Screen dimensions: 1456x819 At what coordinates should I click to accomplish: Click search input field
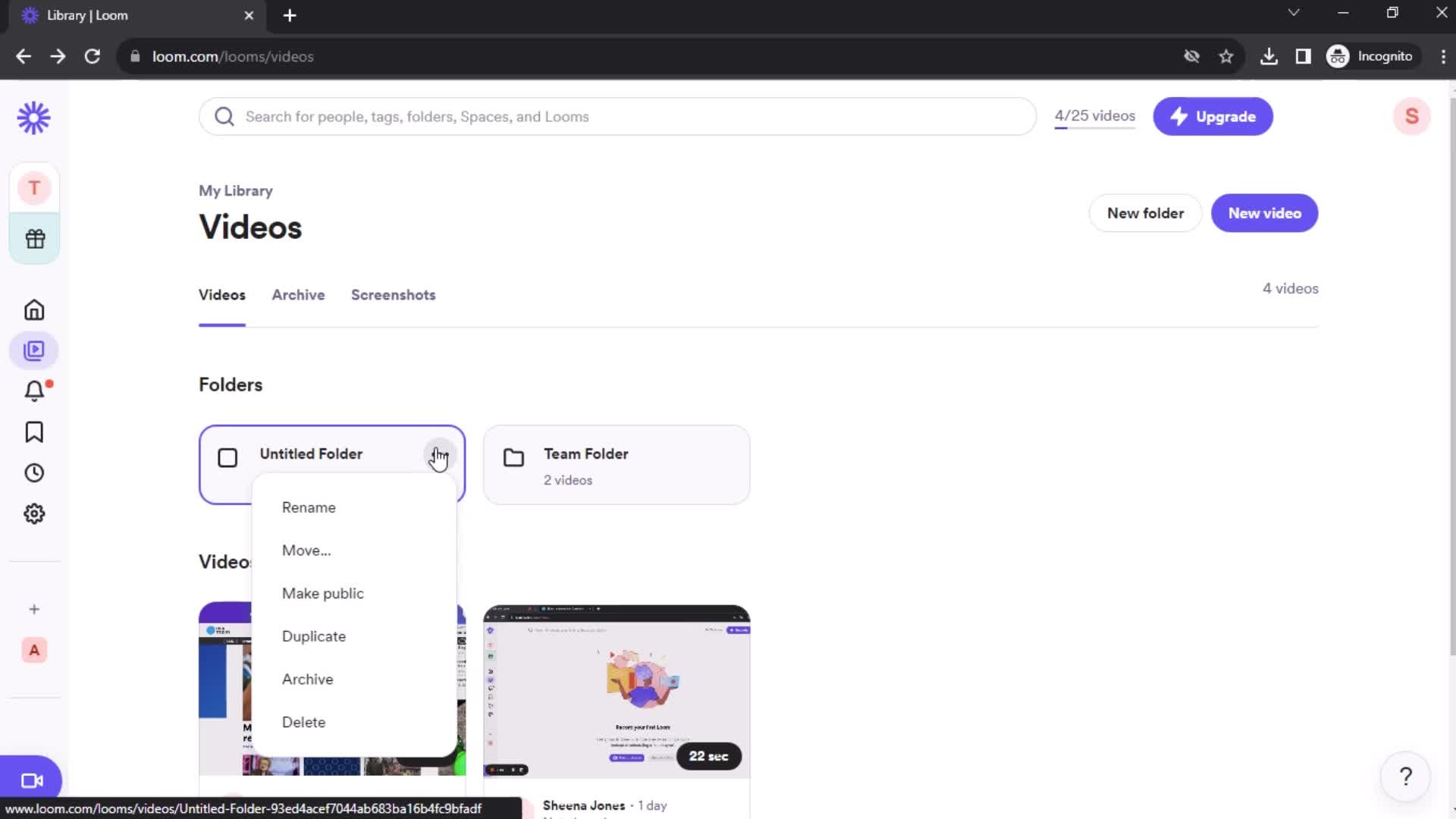pos(618,116)
